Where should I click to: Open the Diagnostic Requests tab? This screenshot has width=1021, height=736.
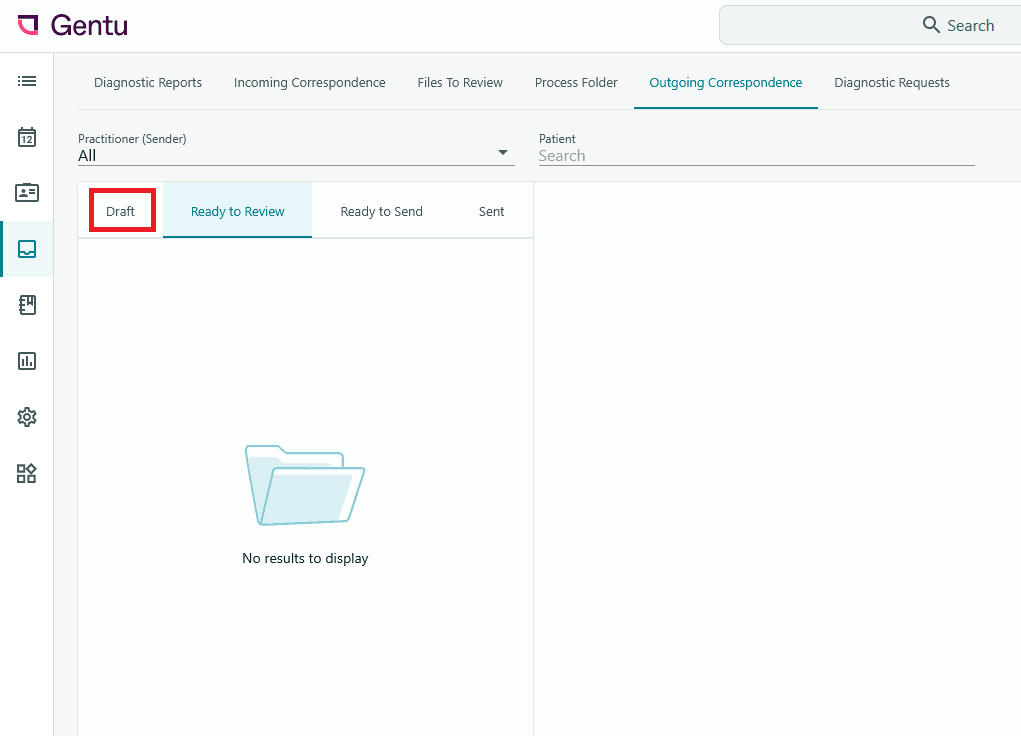[891, 83]
